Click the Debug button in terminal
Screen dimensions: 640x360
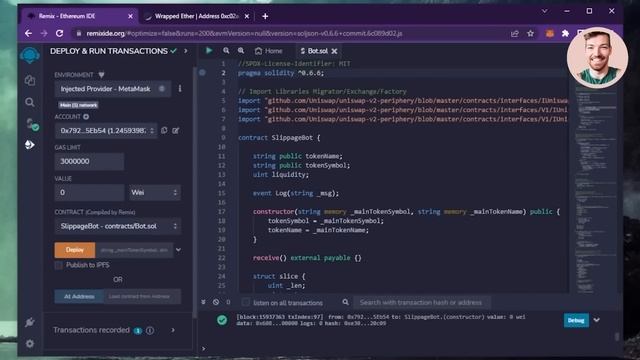point(576,320)
